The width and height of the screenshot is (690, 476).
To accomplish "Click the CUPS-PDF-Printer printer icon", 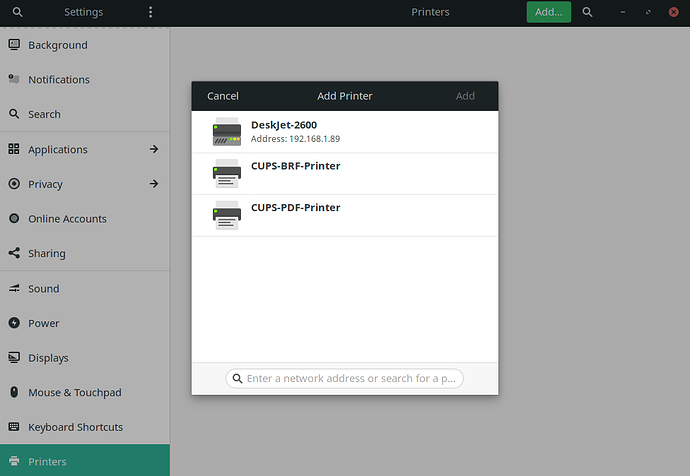I will (227, 215).
